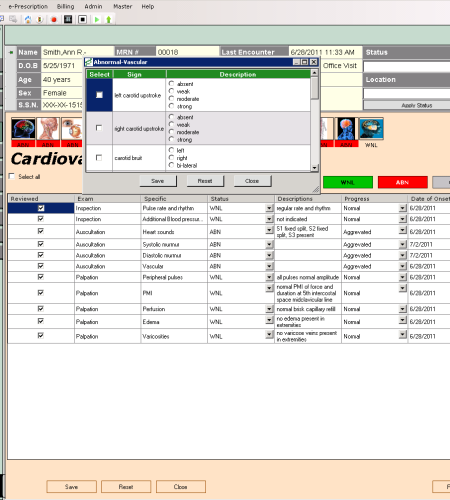Click the traffic light toolbar icon
The height and width of the screenshot is (500, 450).
coord(40,19)
